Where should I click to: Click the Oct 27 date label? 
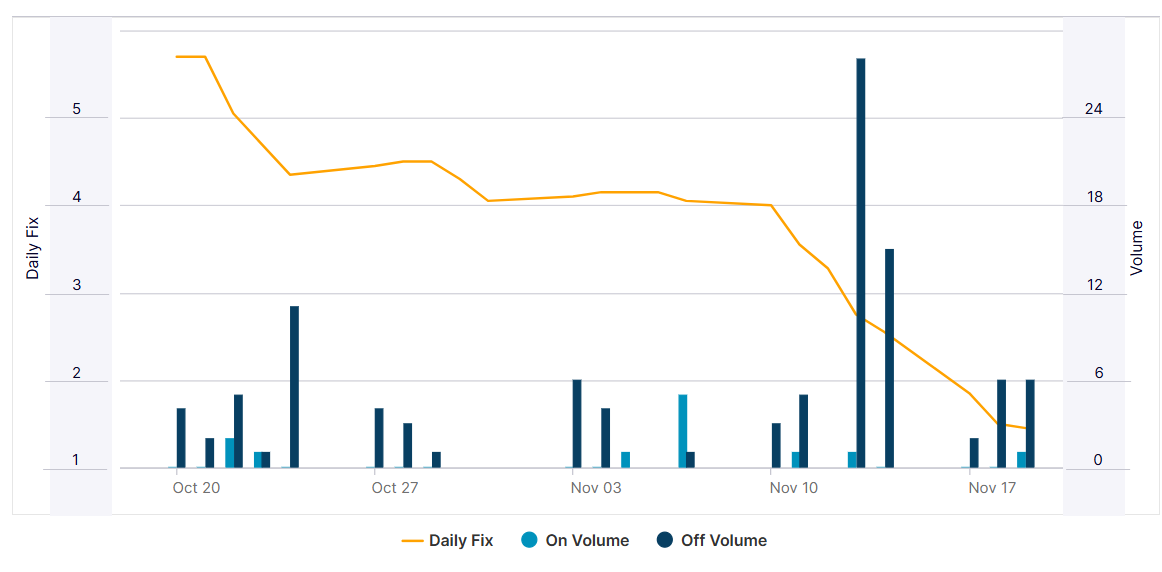coord(395,488)
